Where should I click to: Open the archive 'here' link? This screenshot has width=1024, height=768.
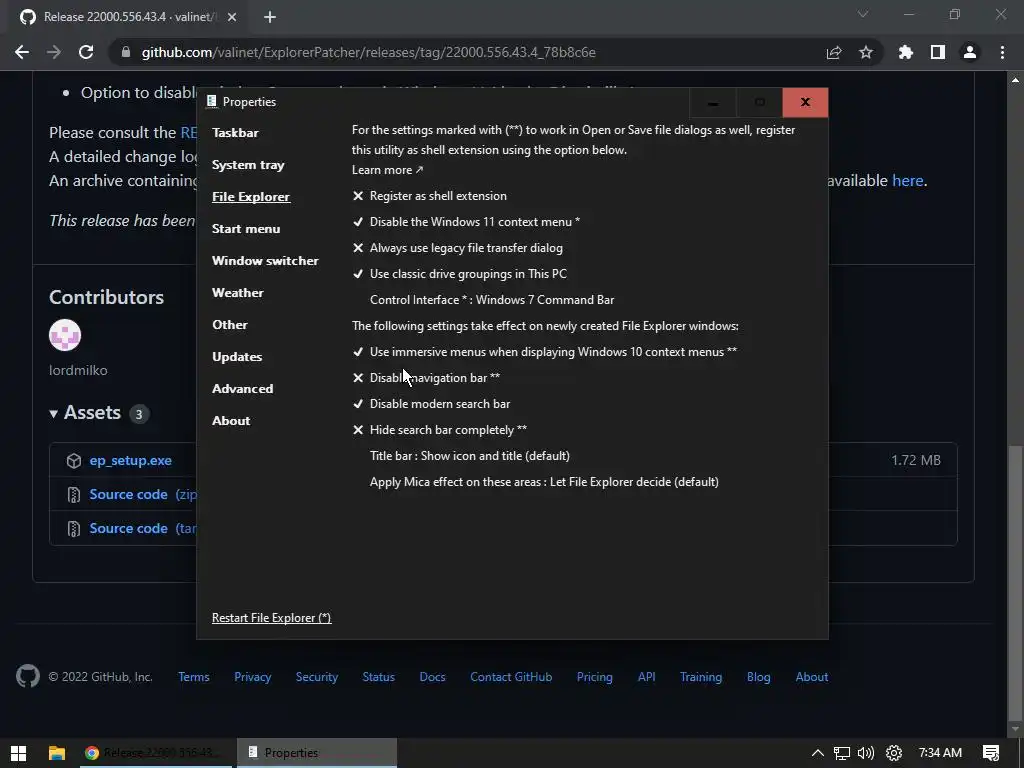pos(908,180)
